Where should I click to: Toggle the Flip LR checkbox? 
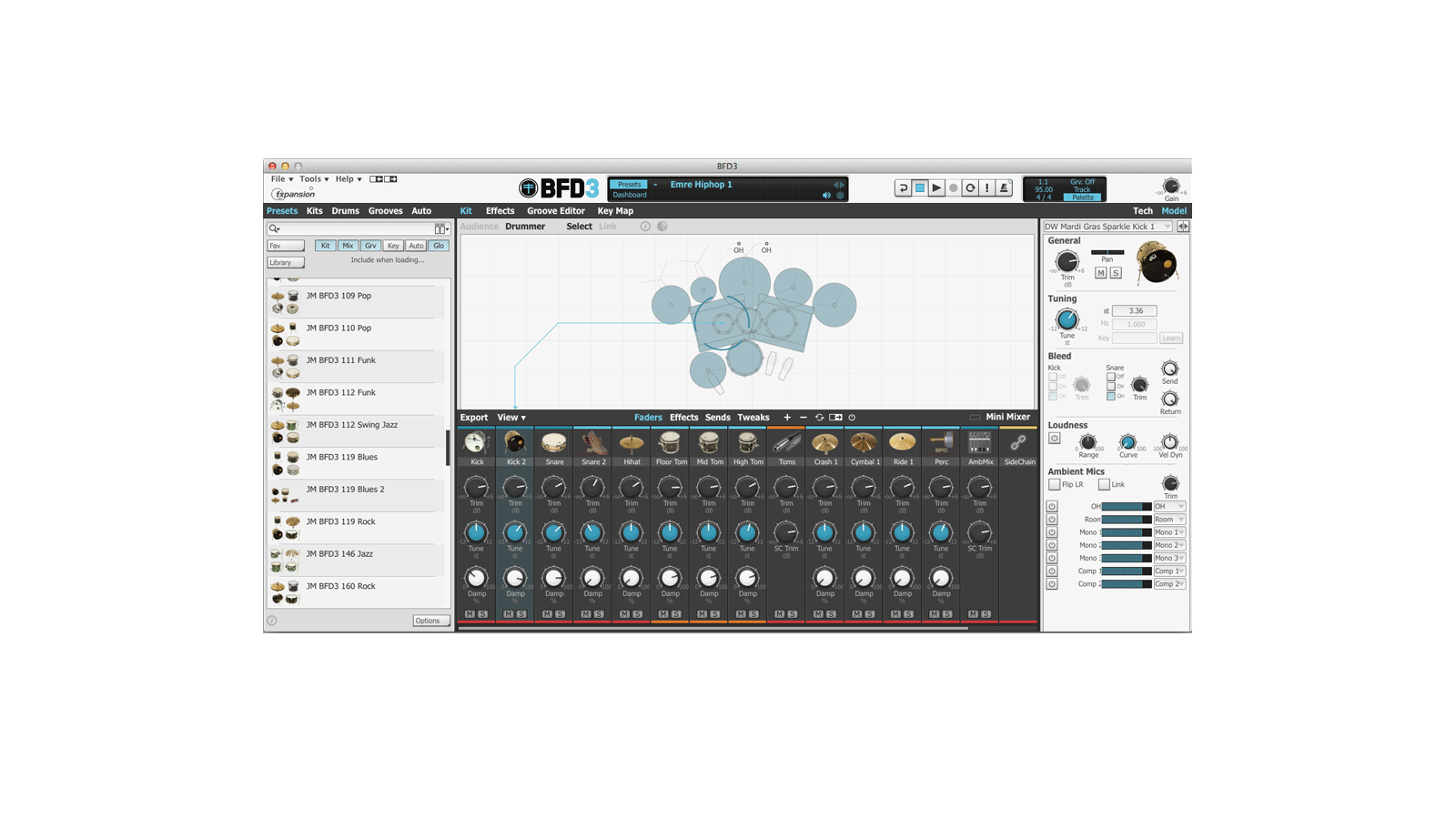(1054, 484)
